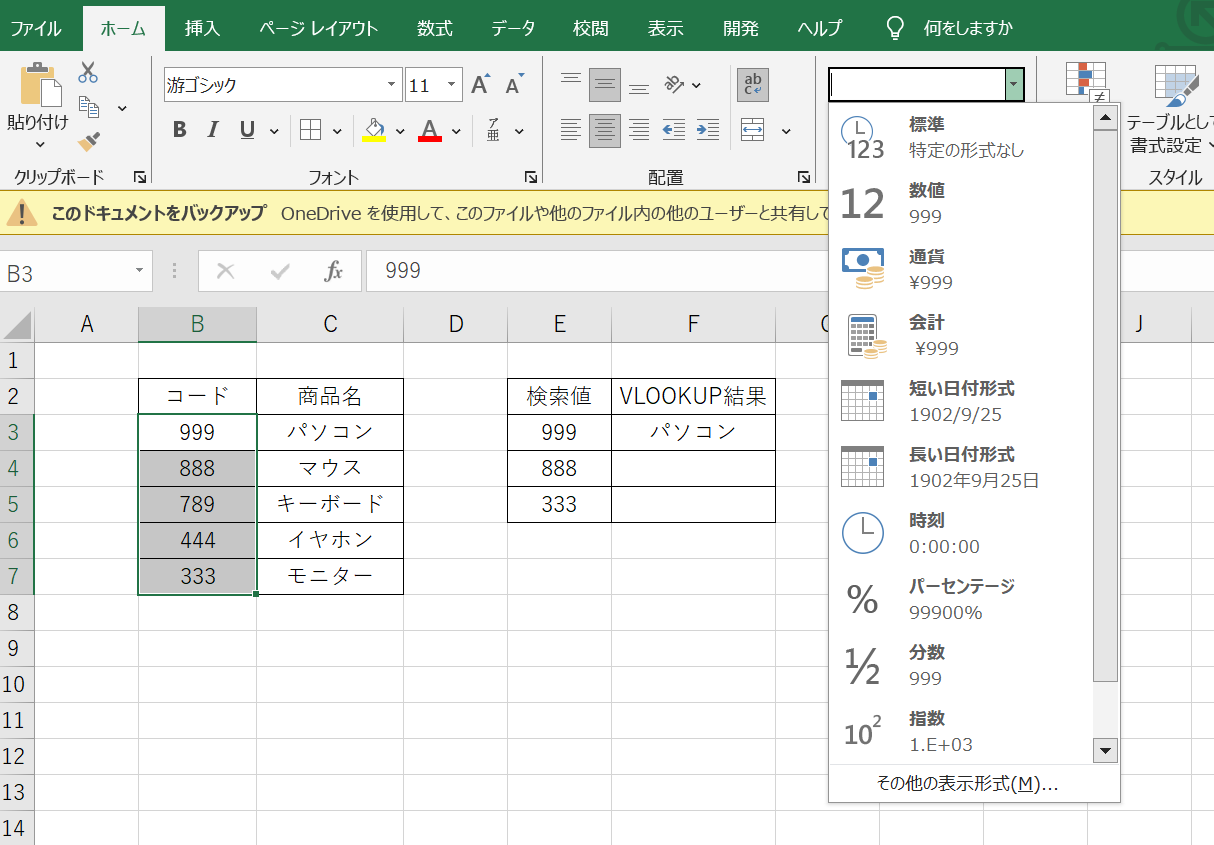This screenshot has width=1214, height=845.
Task: Open the borders dropdown arrow
Action: coord(337,131)
